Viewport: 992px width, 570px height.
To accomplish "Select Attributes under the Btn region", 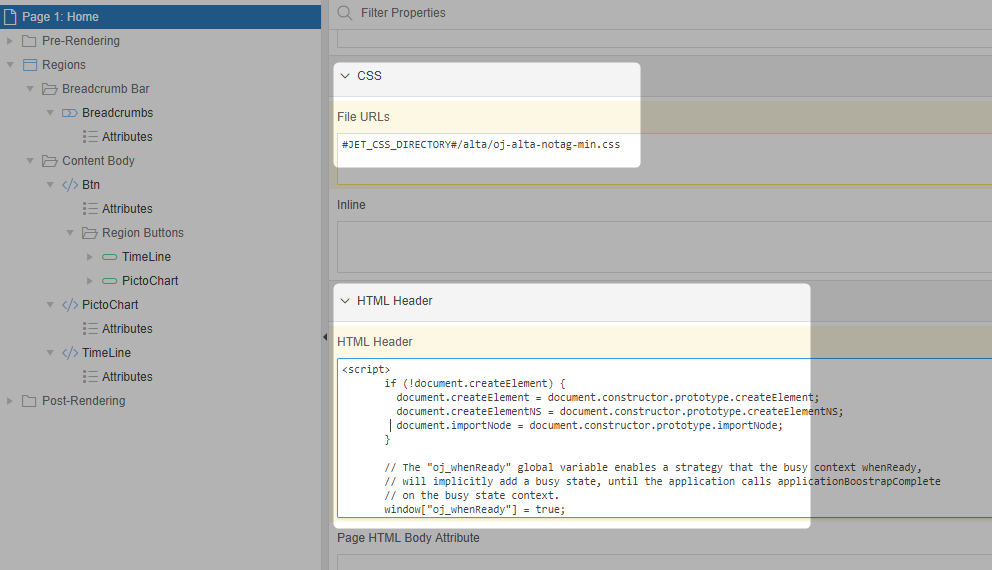I will coord(127,209).
